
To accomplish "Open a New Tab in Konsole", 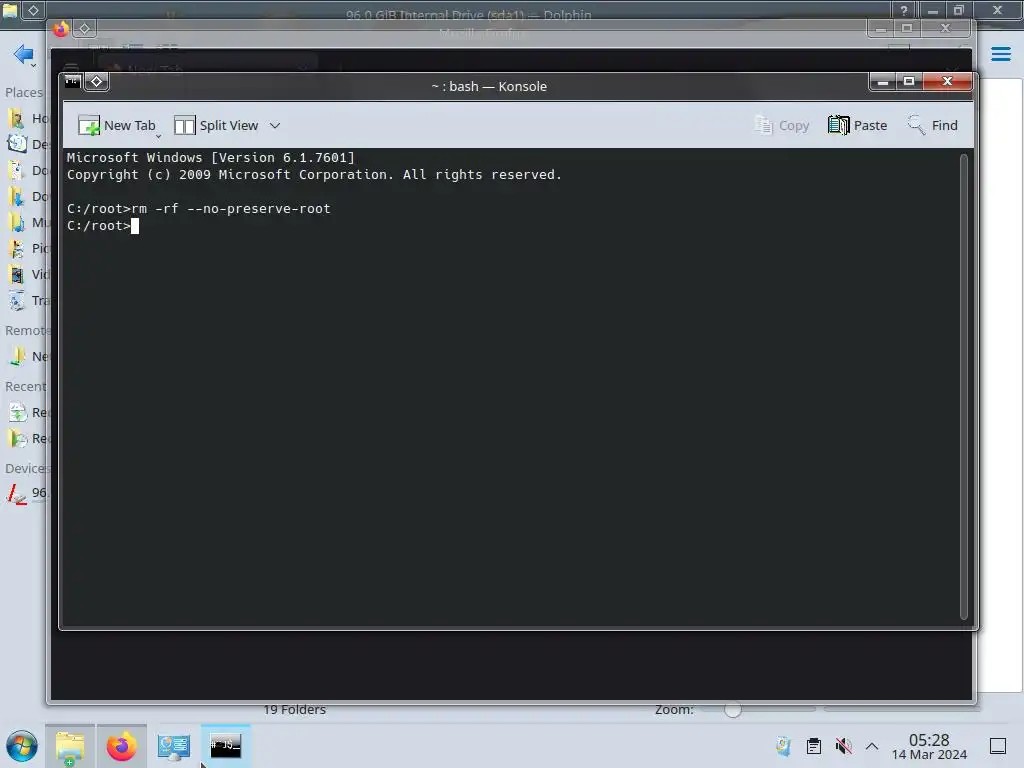I will coord(117,125).
